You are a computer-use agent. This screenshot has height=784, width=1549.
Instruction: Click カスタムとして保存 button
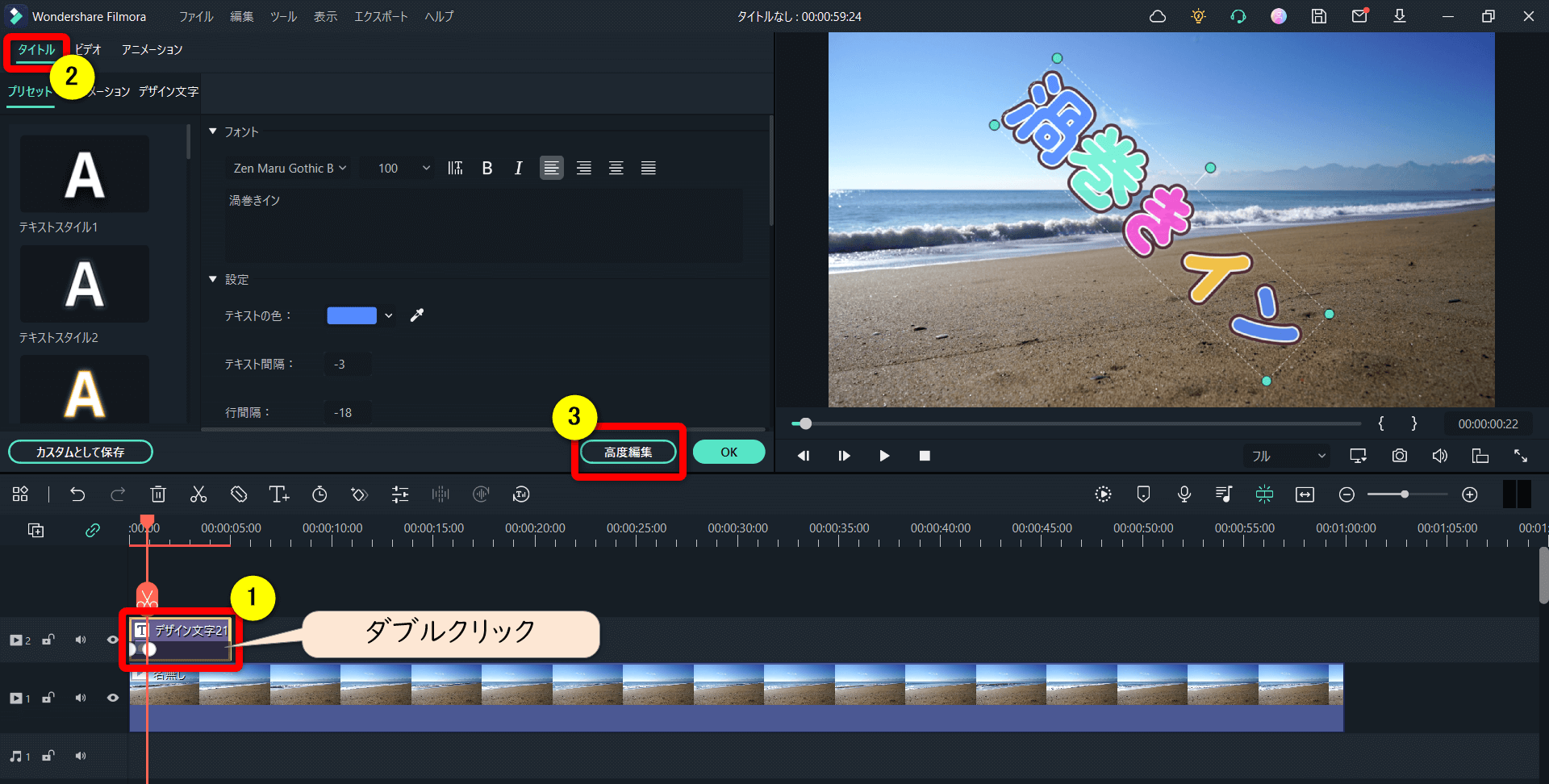[x=81, y=452]
